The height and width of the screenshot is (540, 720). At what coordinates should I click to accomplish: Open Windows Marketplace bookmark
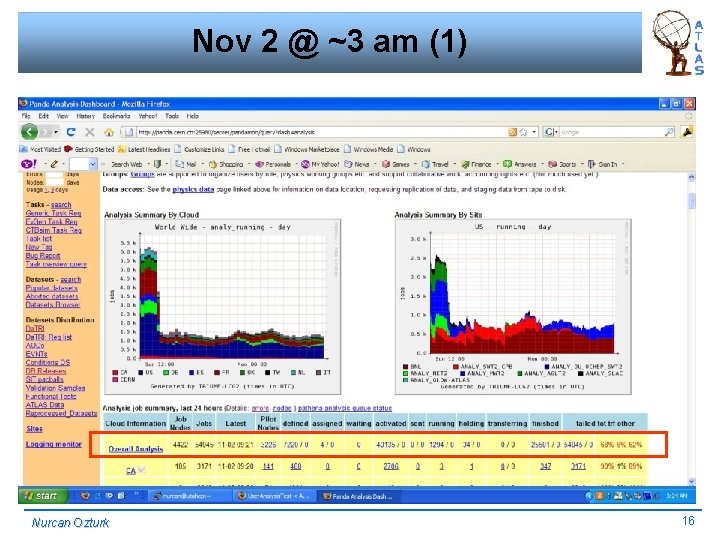pos(307,149)
